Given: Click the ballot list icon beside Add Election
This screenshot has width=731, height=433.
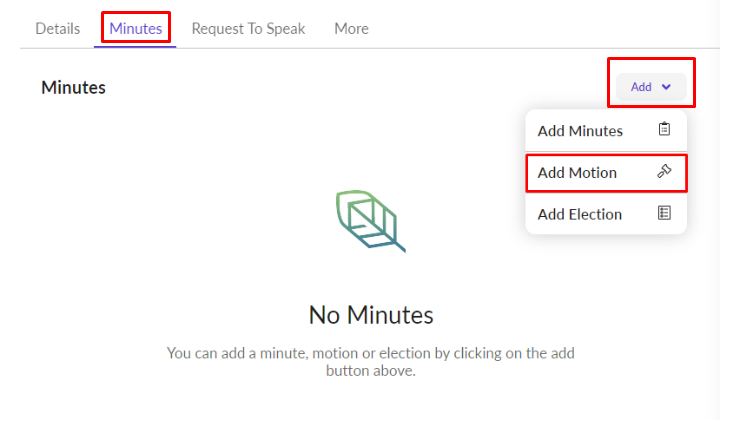Looking at the screenshot, I should coord(664,213).
